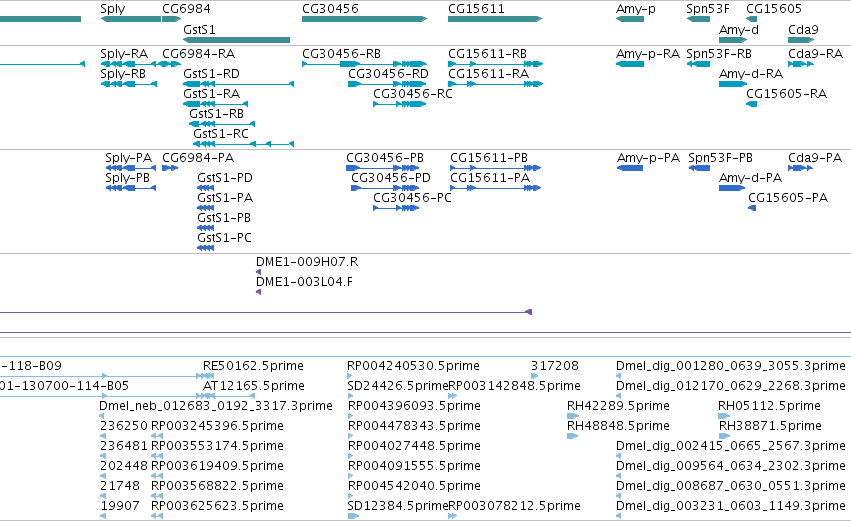Viewport: 851px width, 521px height.
Task: Select the DME1-009H07.R feature label
Action: pyautogui.click(x=307, y=262)
